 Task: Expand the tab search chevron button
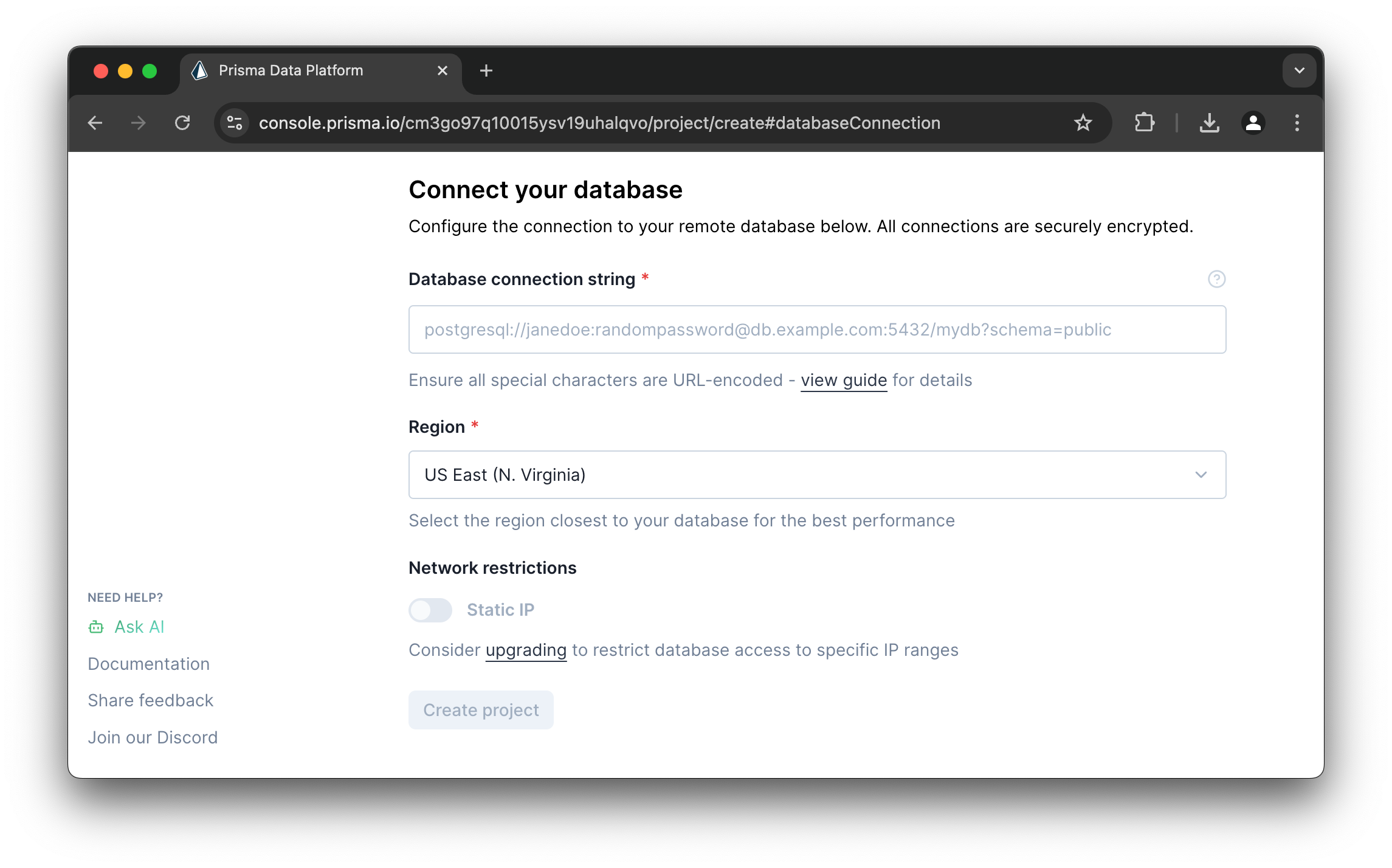(1299, 71)
